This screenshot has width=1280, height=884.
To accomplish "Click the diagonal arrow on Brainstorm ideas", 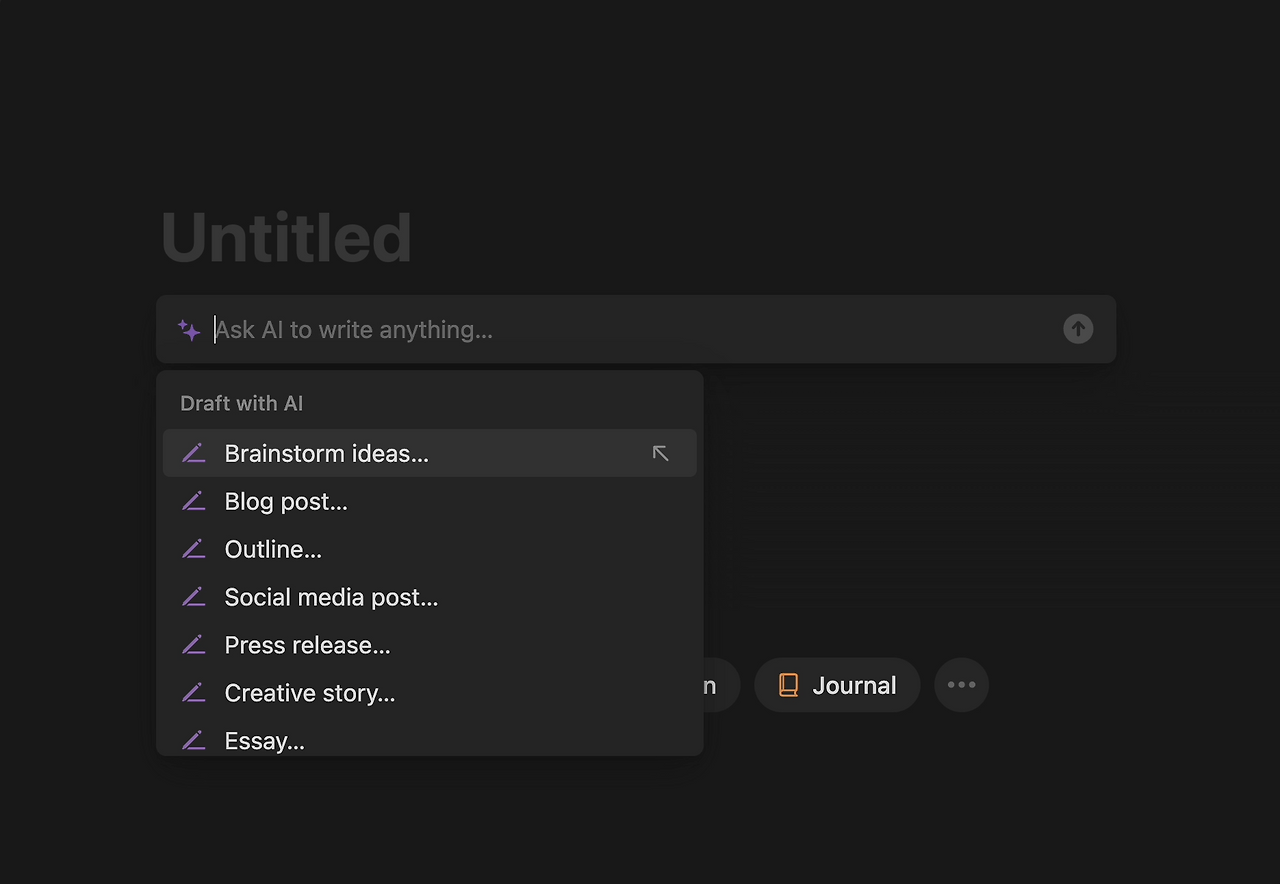I will (x=660, y=453).
